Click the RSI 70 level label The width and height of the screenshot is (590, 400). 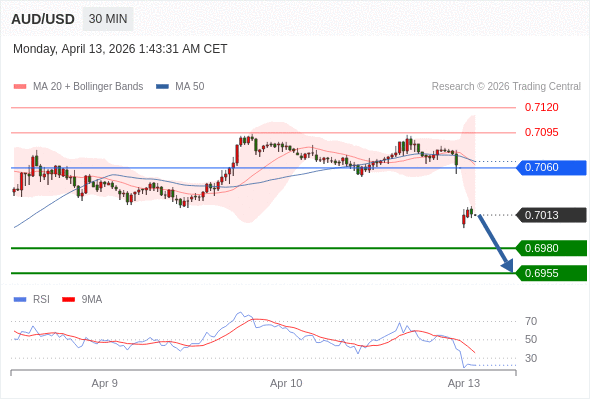click(x=531, y=321)
